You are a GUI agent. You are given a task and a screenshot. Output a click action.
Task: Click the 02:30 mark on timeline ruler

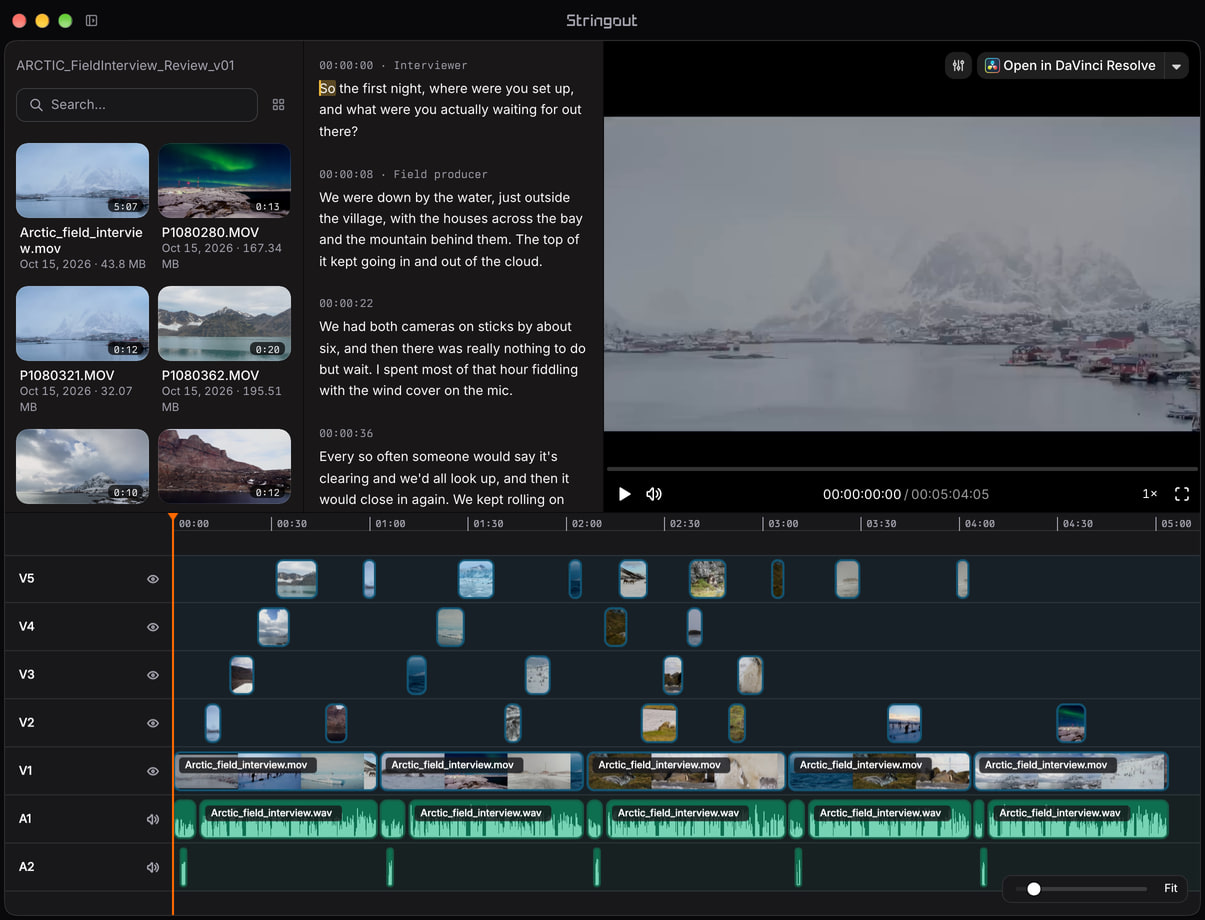[684, 523]
